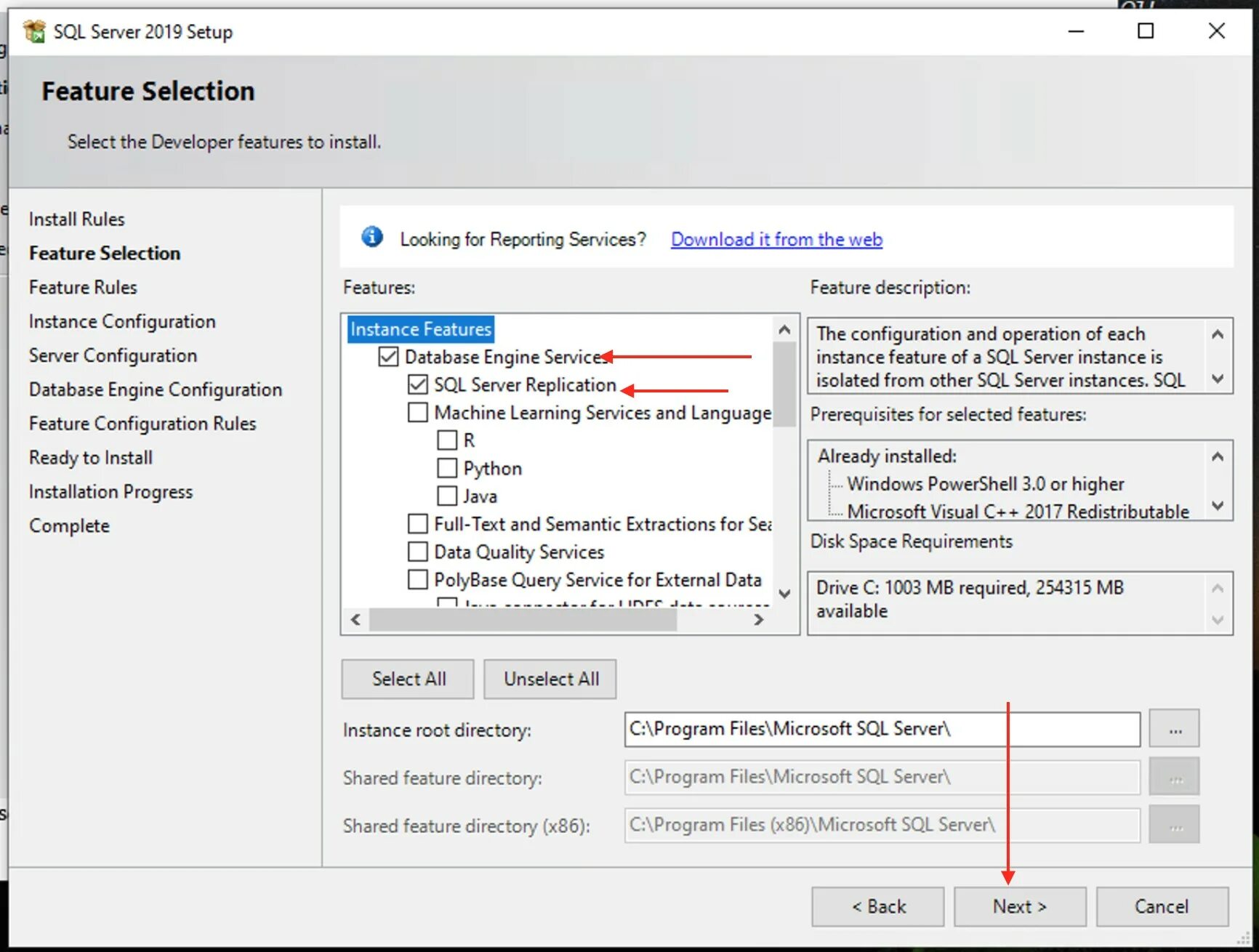Select Feature Rules step in sidebar
This screenshot has width=1259, height=952.
83,287
